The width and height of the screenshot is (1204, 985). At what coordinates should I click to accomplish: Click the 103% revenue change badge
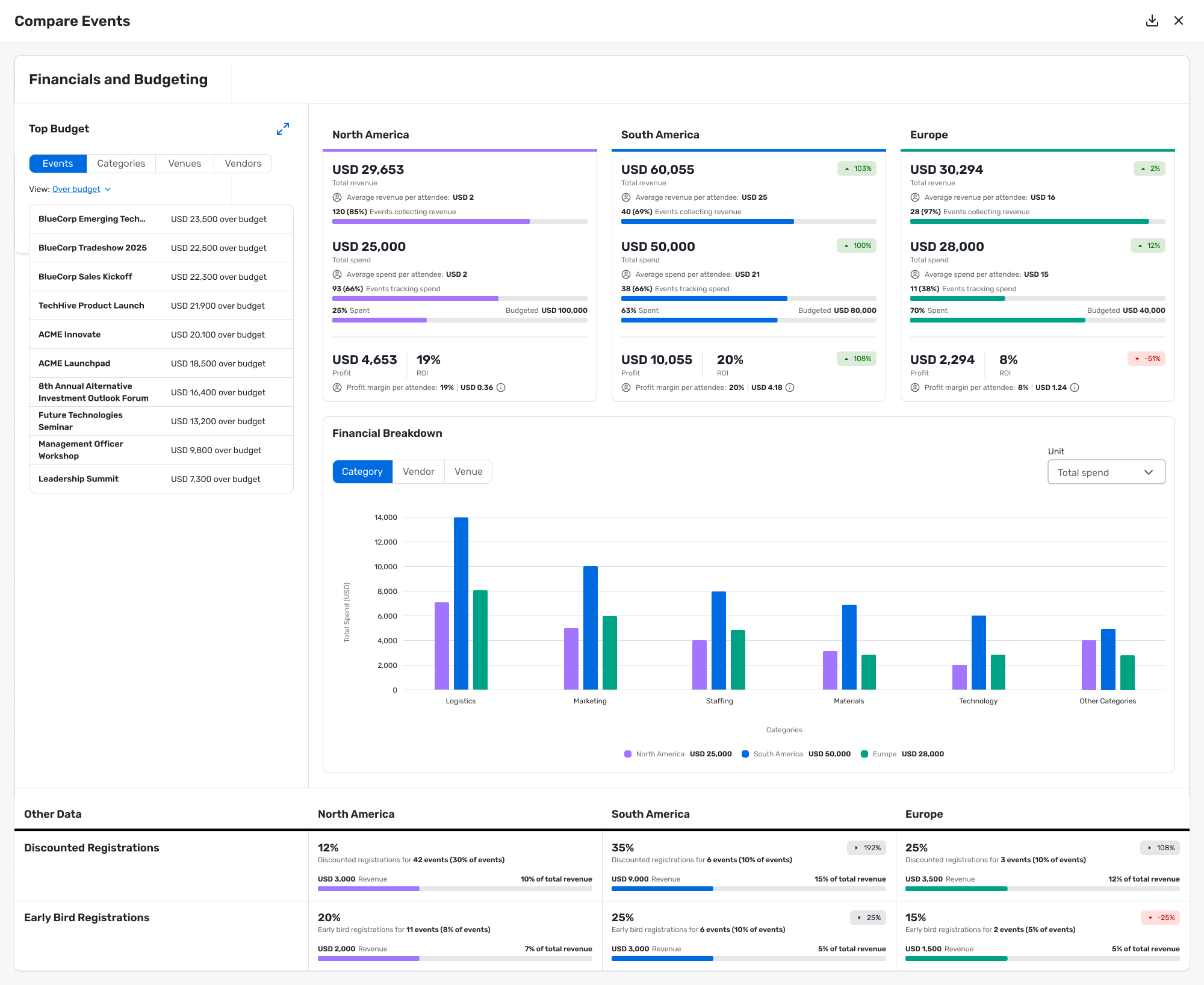pos(857,168)
